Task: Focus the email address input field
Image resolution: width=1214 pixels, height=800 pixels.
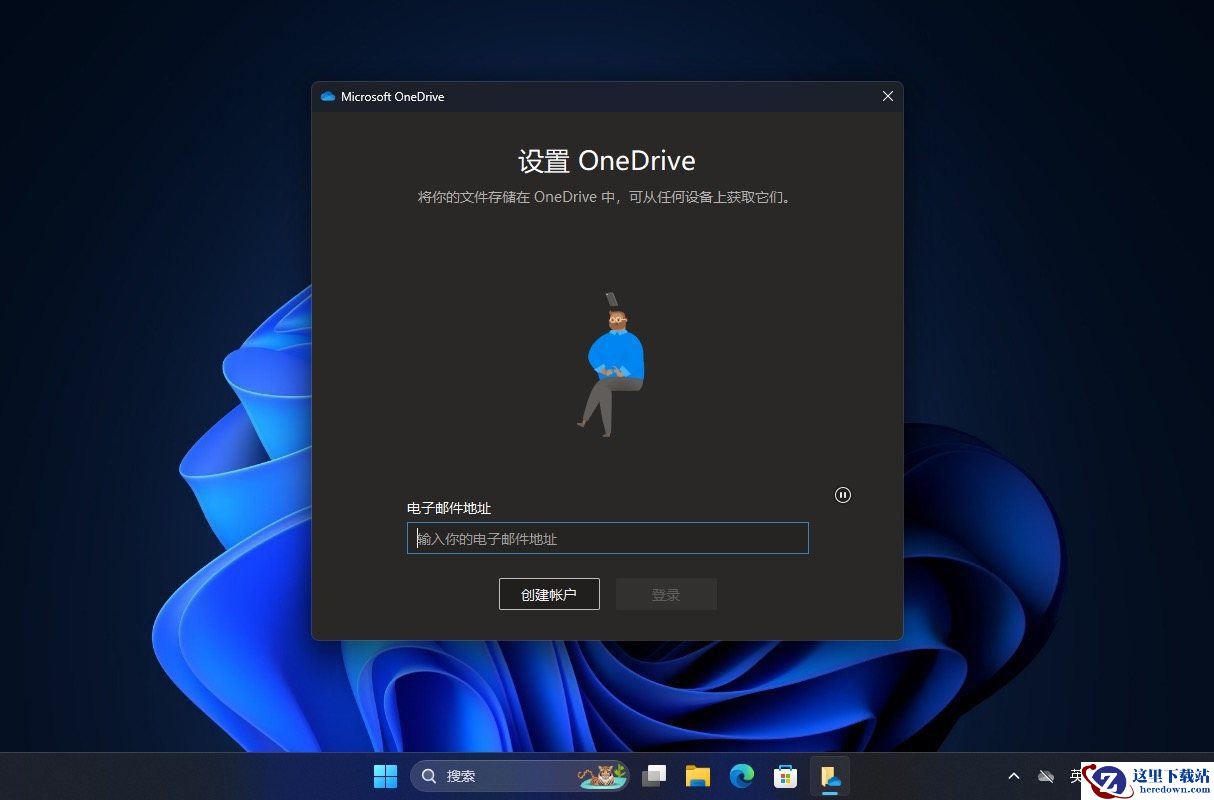Action: pyautogui.click(x=608, y=538)
